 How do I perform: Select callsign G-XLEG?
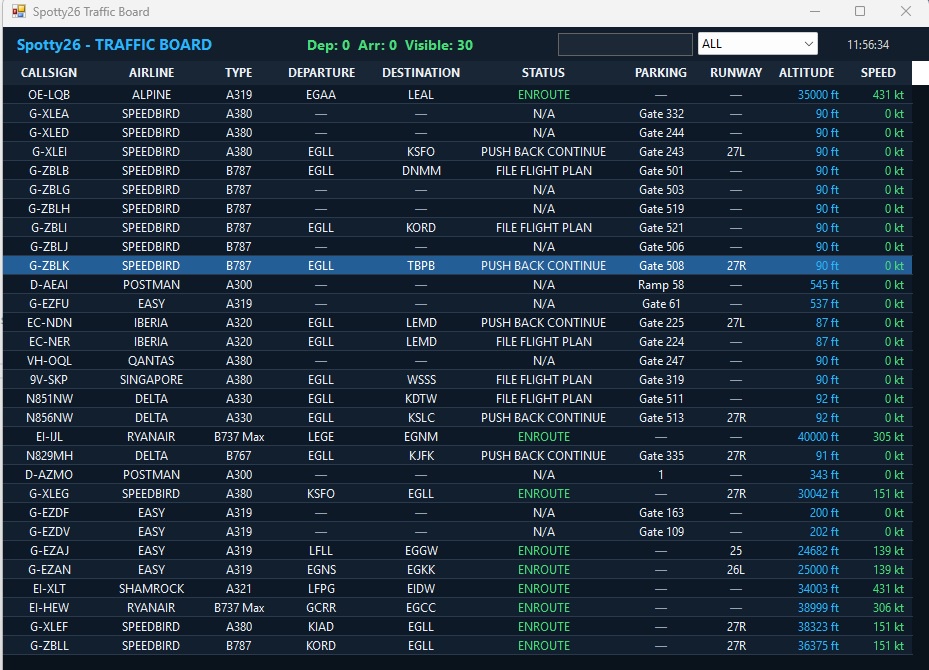pos(49,493)
